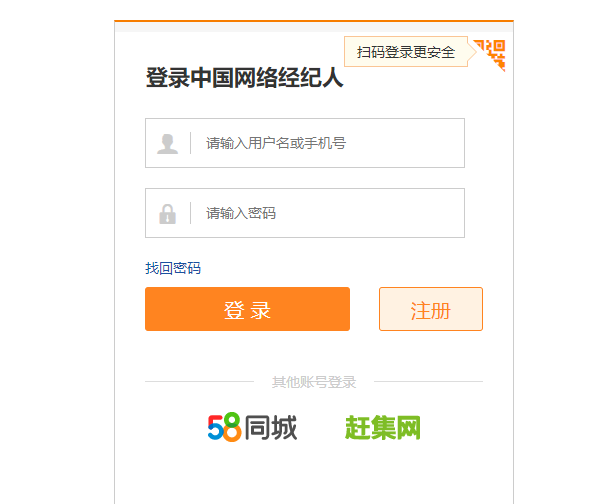
Task: Click the 同城 characters beside 58
Action: pyautogui.click(x=271, y=428)
